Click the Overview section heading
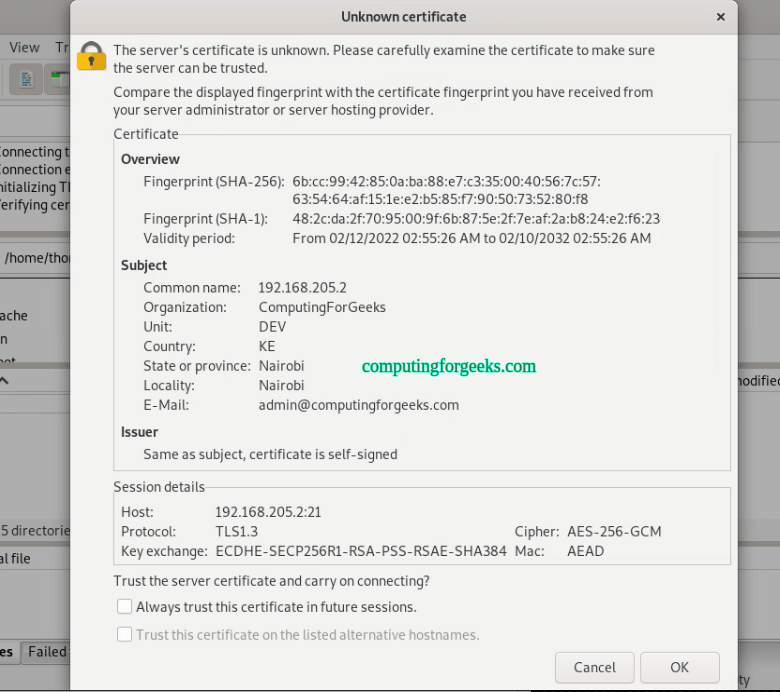Image resolution: width=780 pixels, height=692 pixels. [150, 159]
